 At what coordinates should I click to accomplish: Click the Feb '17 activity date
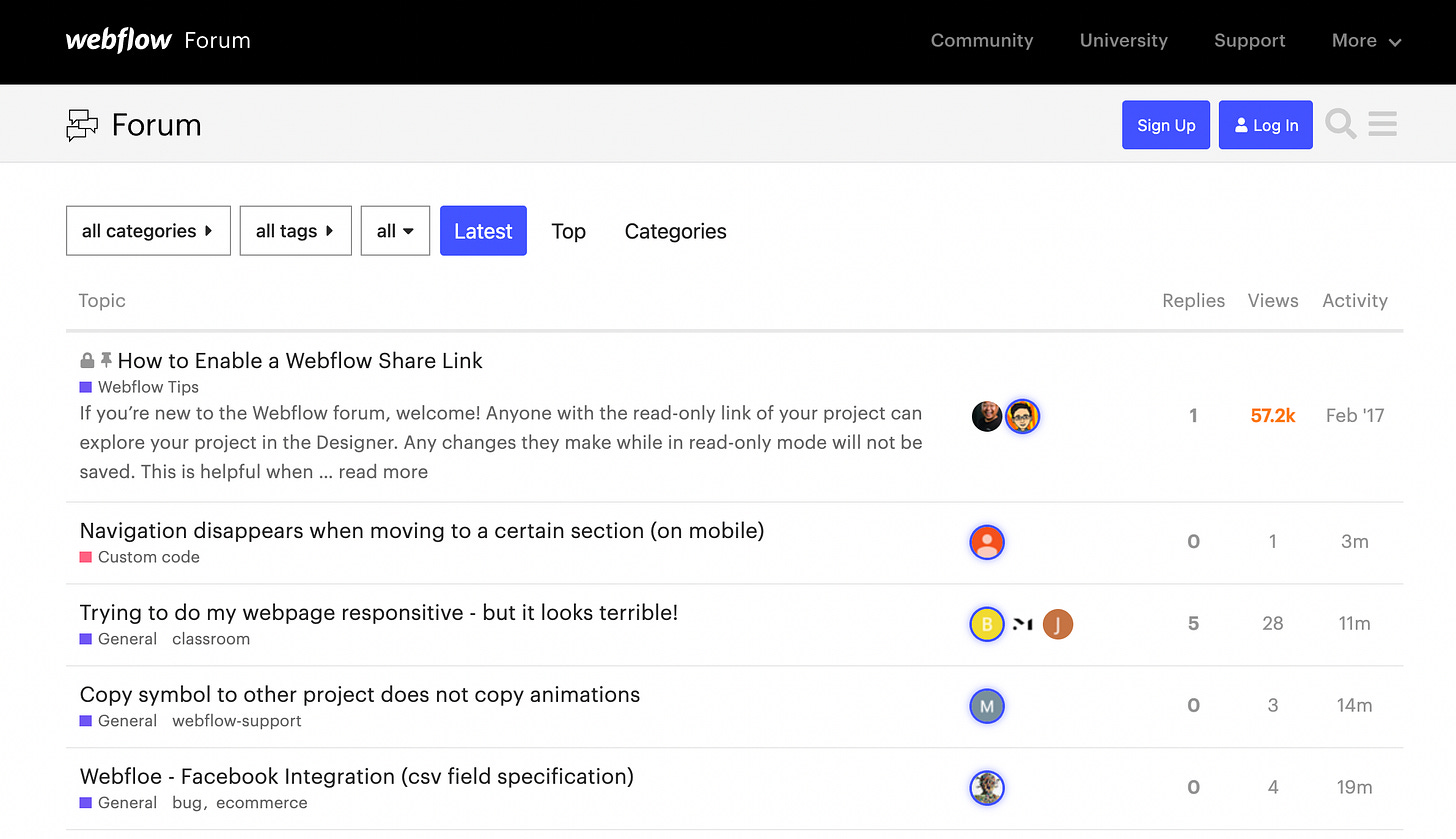tap(1355, 416)
